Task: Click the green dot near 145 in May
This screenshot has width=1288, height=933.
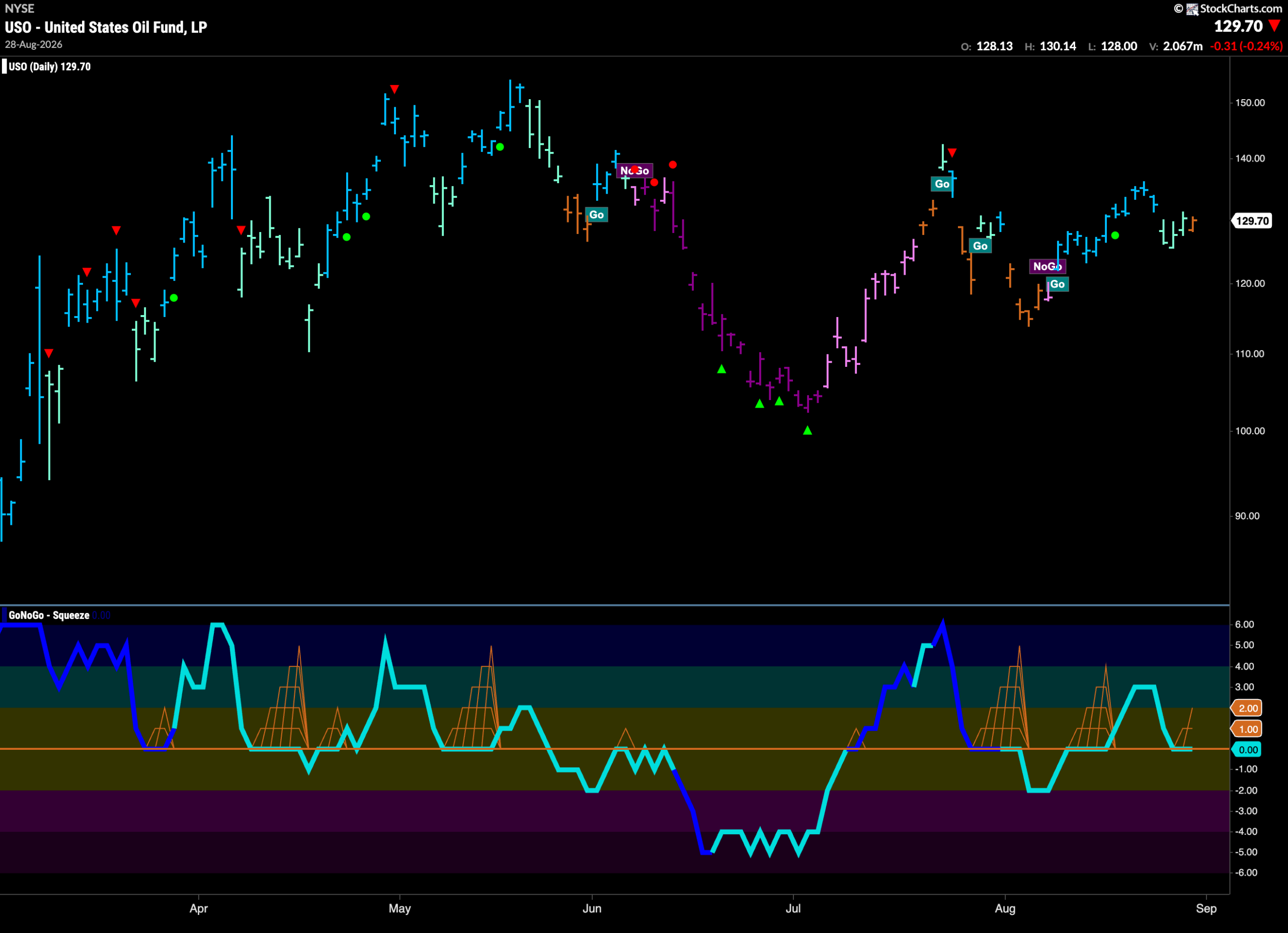Action: [x=500, y=147]
